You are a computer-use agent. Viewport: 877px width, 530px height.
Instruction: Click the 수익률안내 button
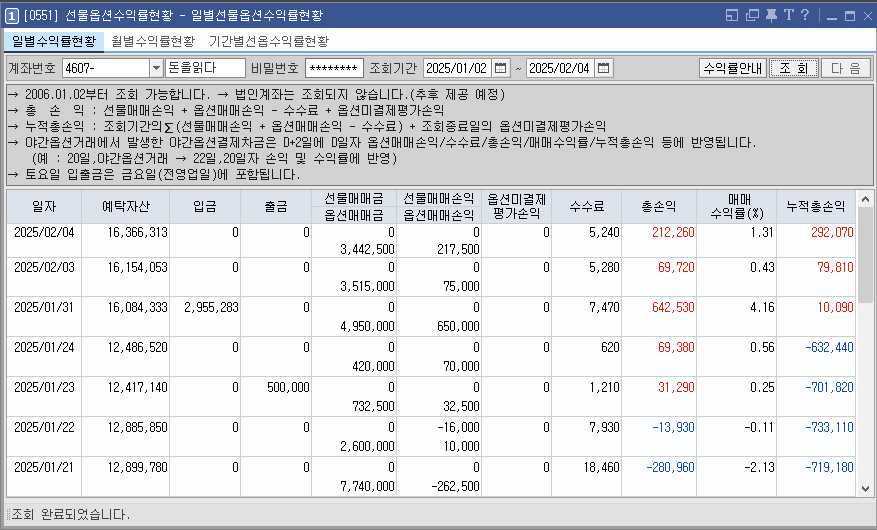pyautogui.click(x=733, y=68)
